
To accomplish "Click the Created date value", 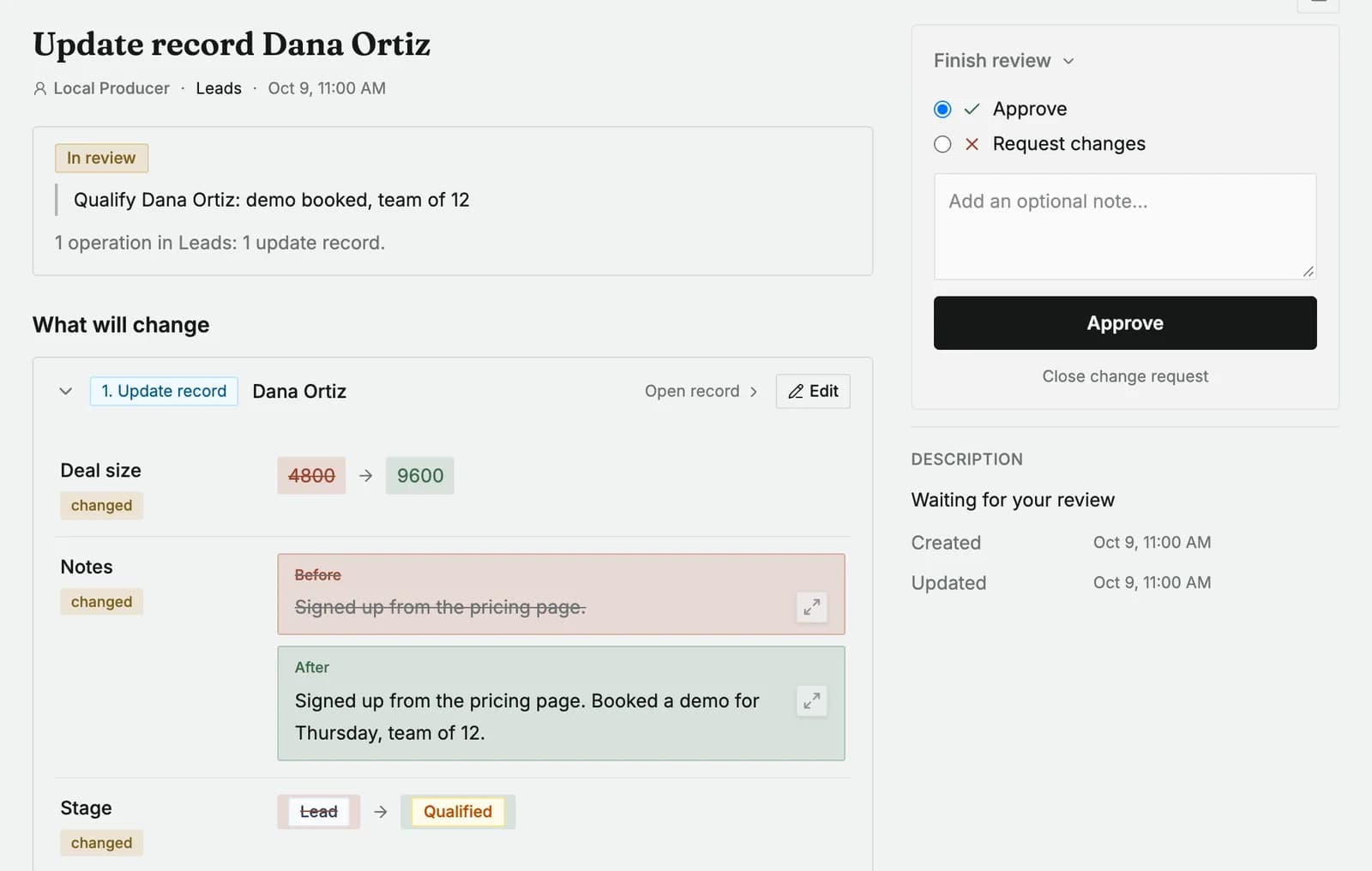I will (1152, 543).
